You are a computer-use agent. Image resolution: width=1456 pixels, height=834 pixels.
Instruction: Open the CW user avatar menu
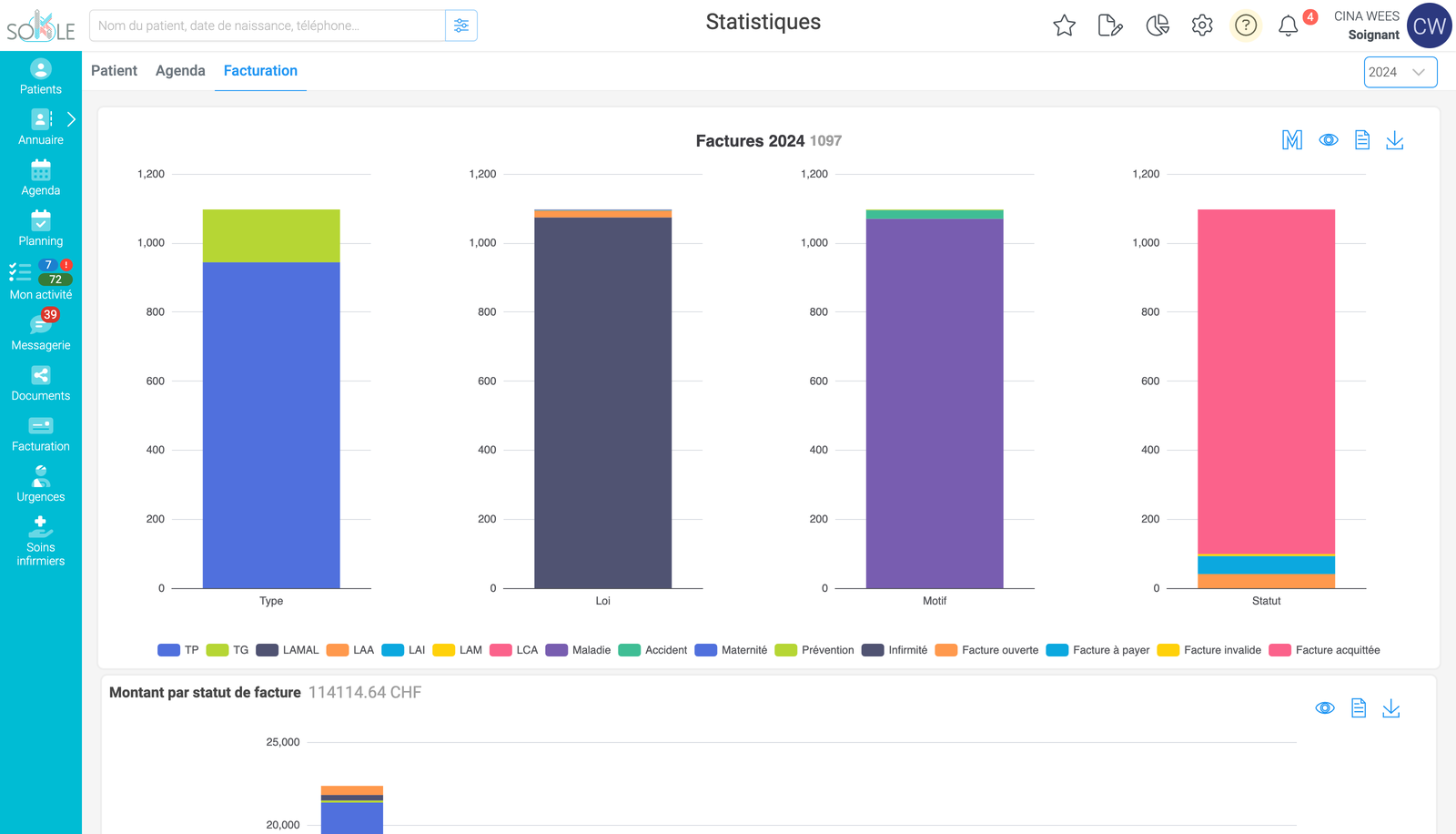1429,25
